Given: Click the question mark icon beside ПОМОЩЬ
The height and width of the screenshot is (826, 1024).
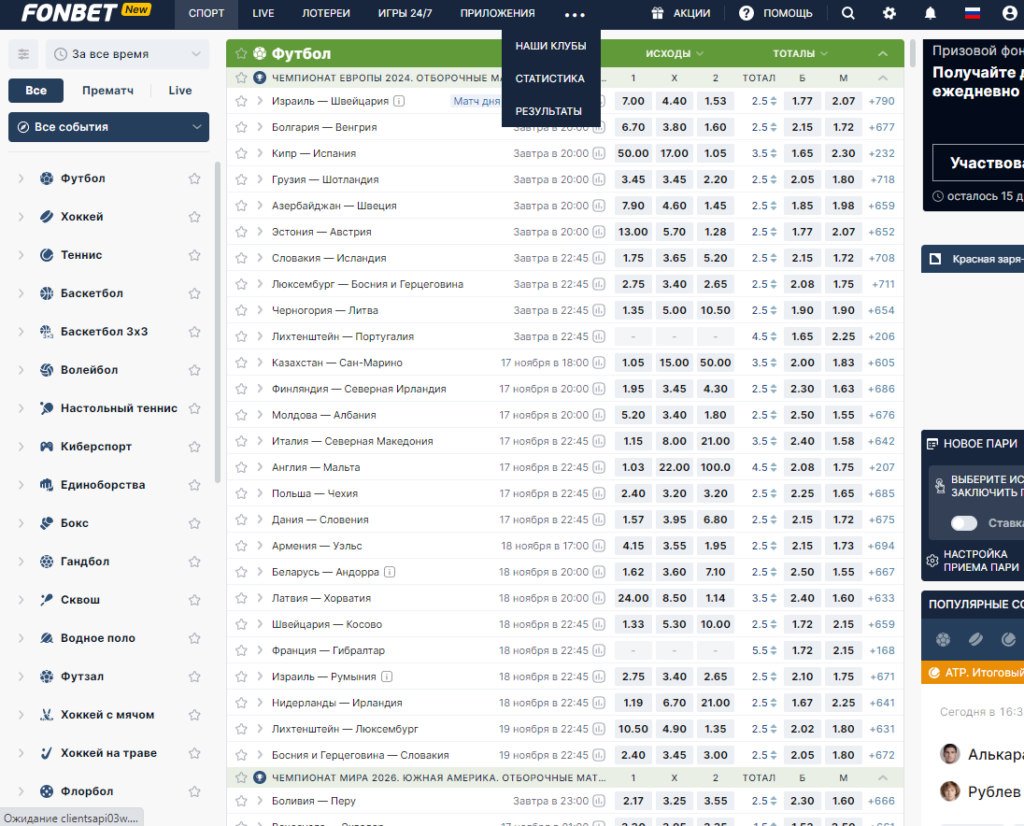Looking at the screenshot, I should (x=746, y=13).
